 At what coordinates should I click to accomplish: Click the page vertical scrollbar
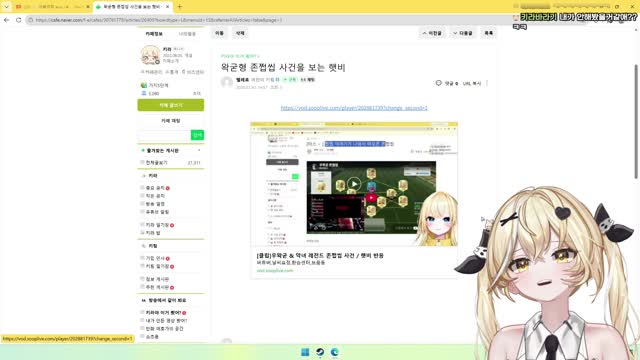point(636,121)
